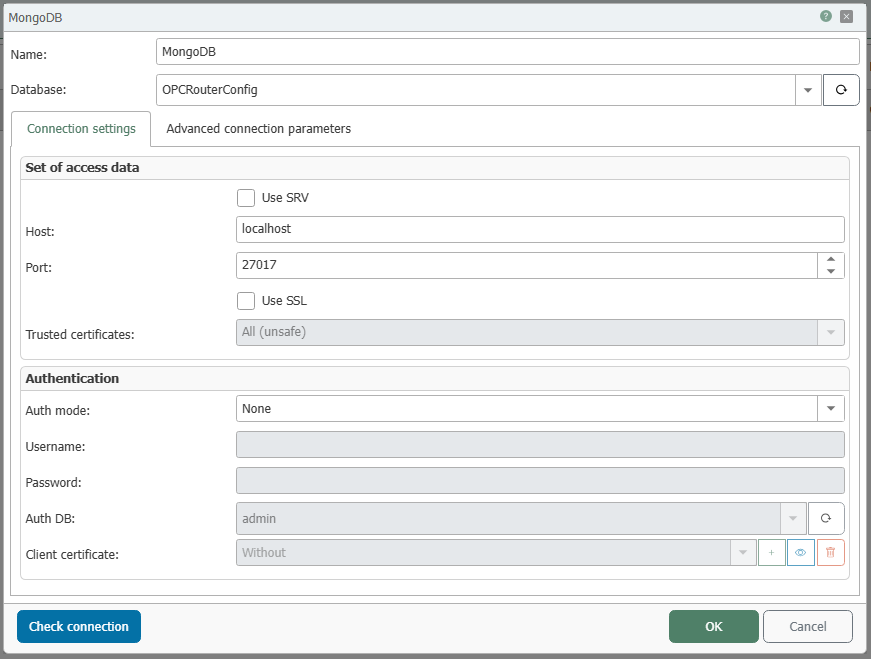The height and width of the screenshot is (659, 871).
Task: Refresh the Database list
Action: 841,90
